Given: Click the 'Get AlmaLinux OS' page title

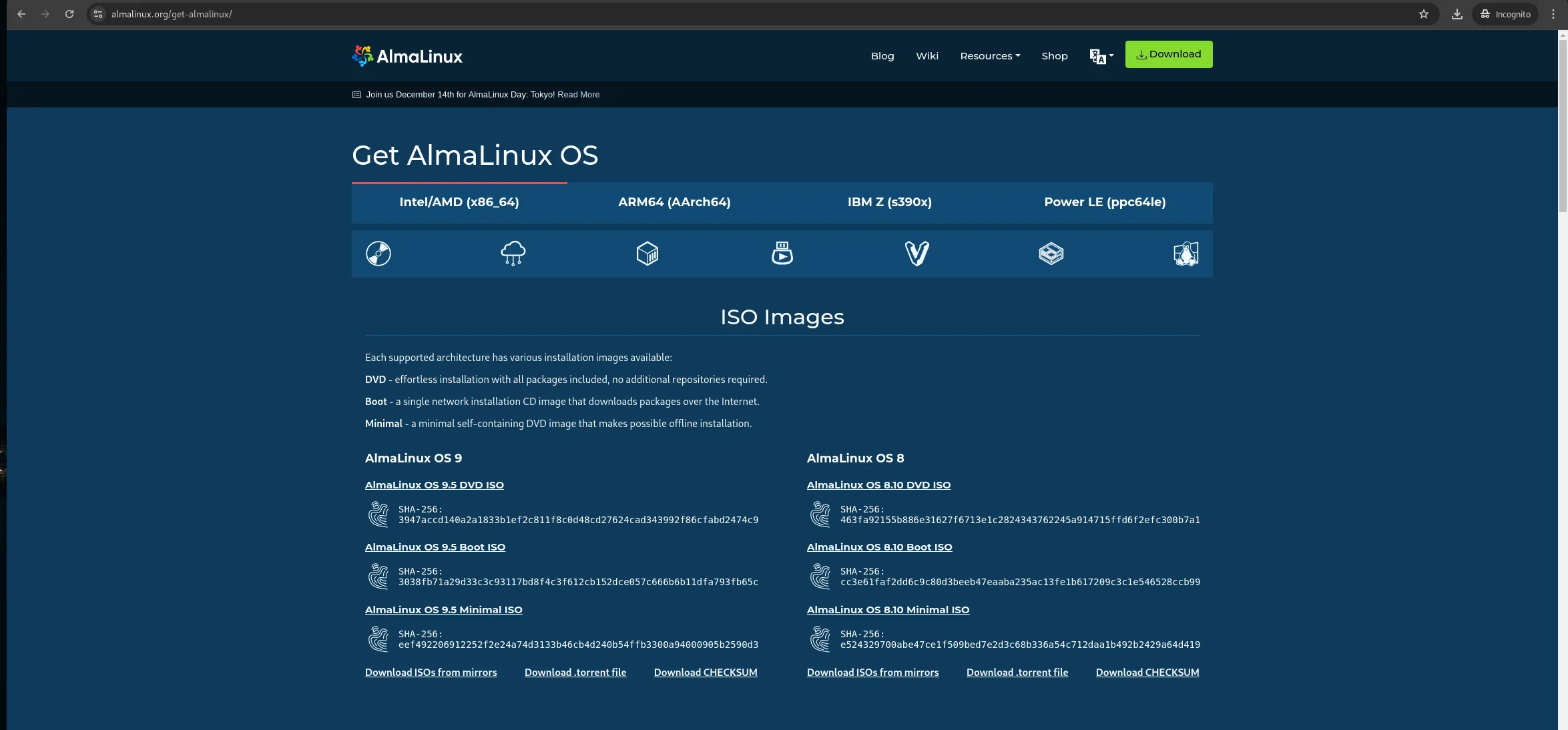Looking at the screenshot, I should [x=475, y=155].
